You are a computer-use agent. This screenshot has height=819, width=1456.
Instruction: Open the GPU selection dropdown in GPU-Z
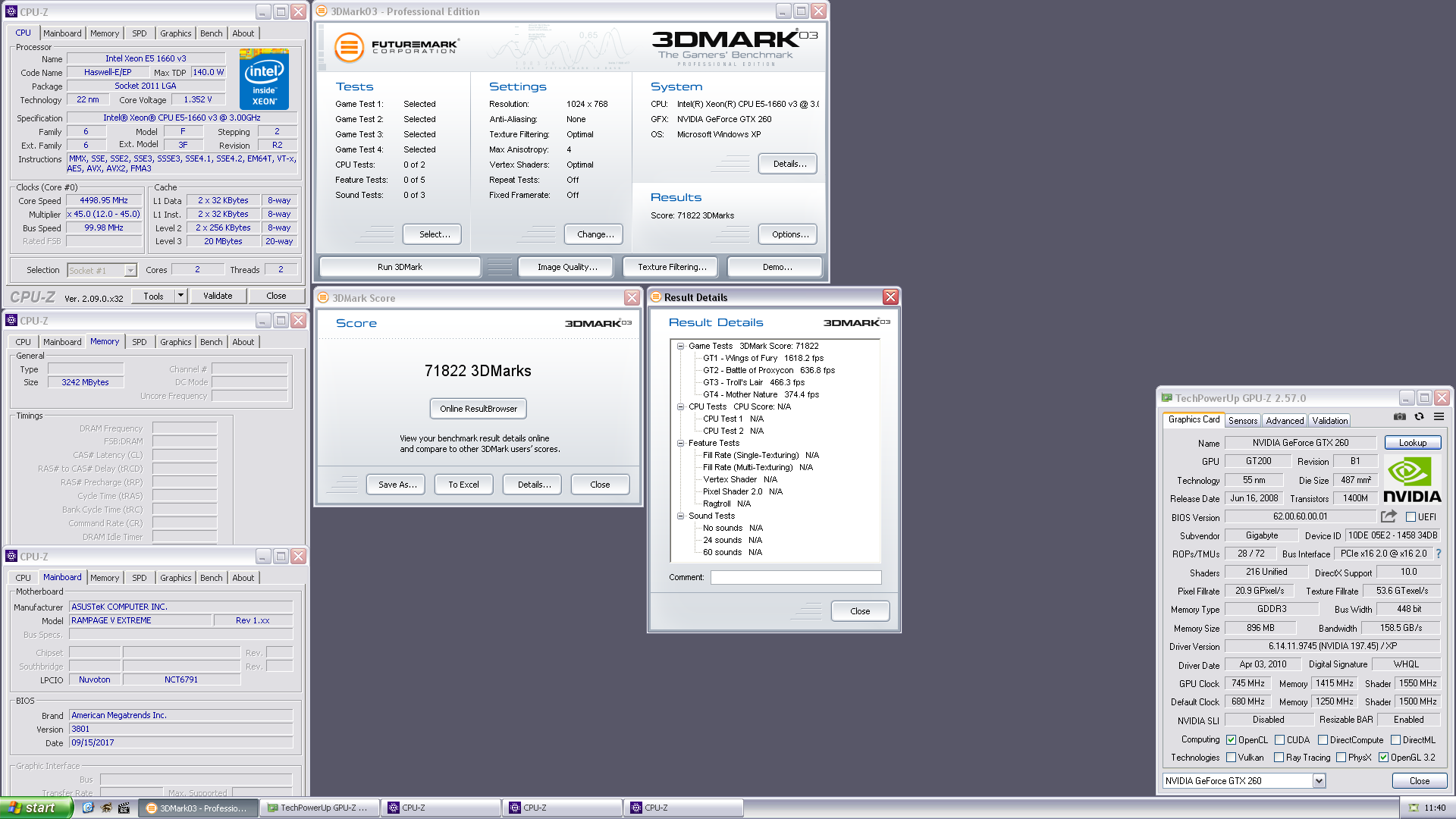[1319, 781]
